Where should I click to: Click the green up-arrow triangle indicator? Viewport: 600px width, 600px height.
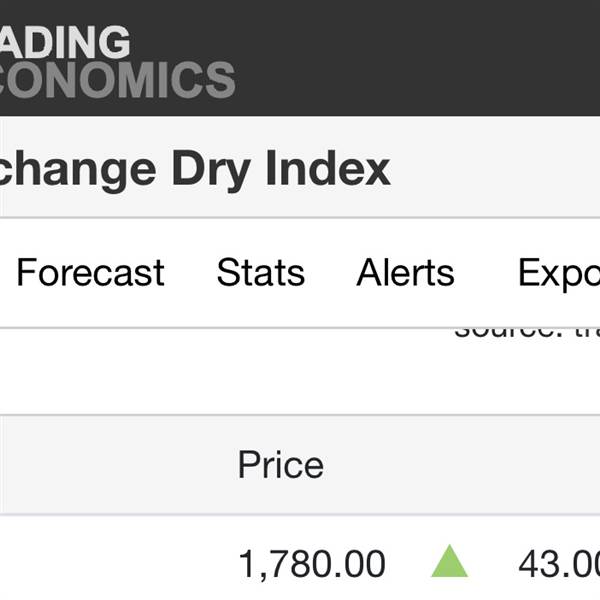(x=449, y=561)
